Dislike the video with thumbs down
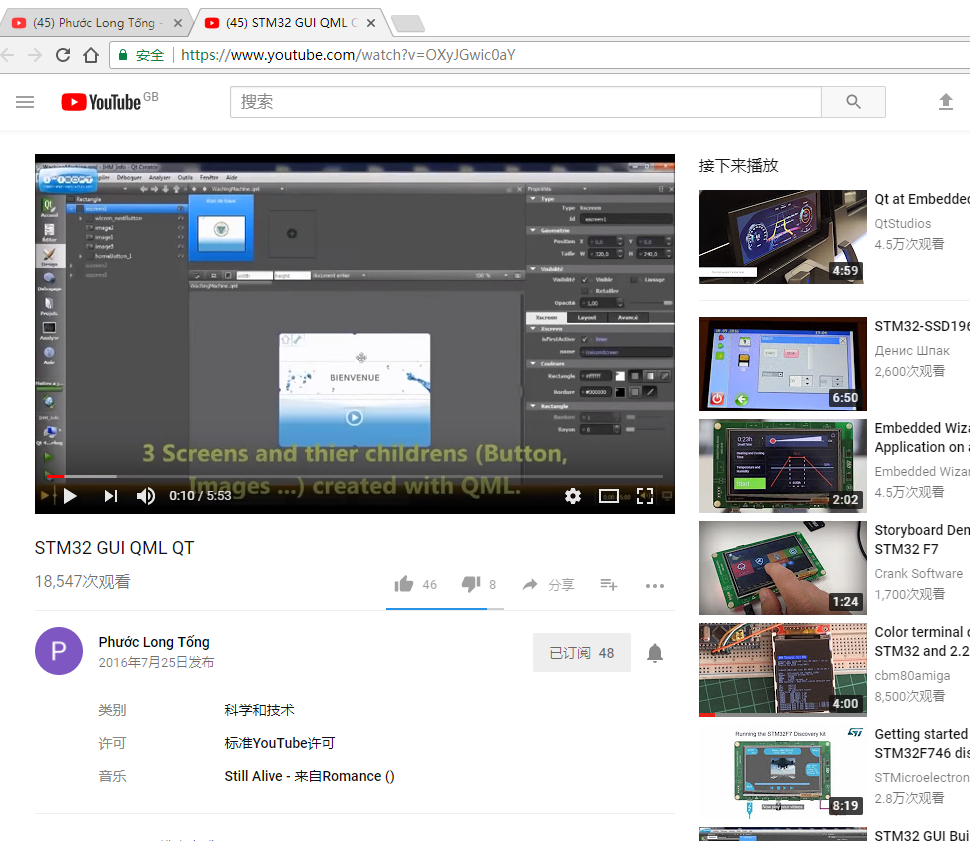Image resolution: width=970 pixels, height=841 pixels. pos(471,584)
